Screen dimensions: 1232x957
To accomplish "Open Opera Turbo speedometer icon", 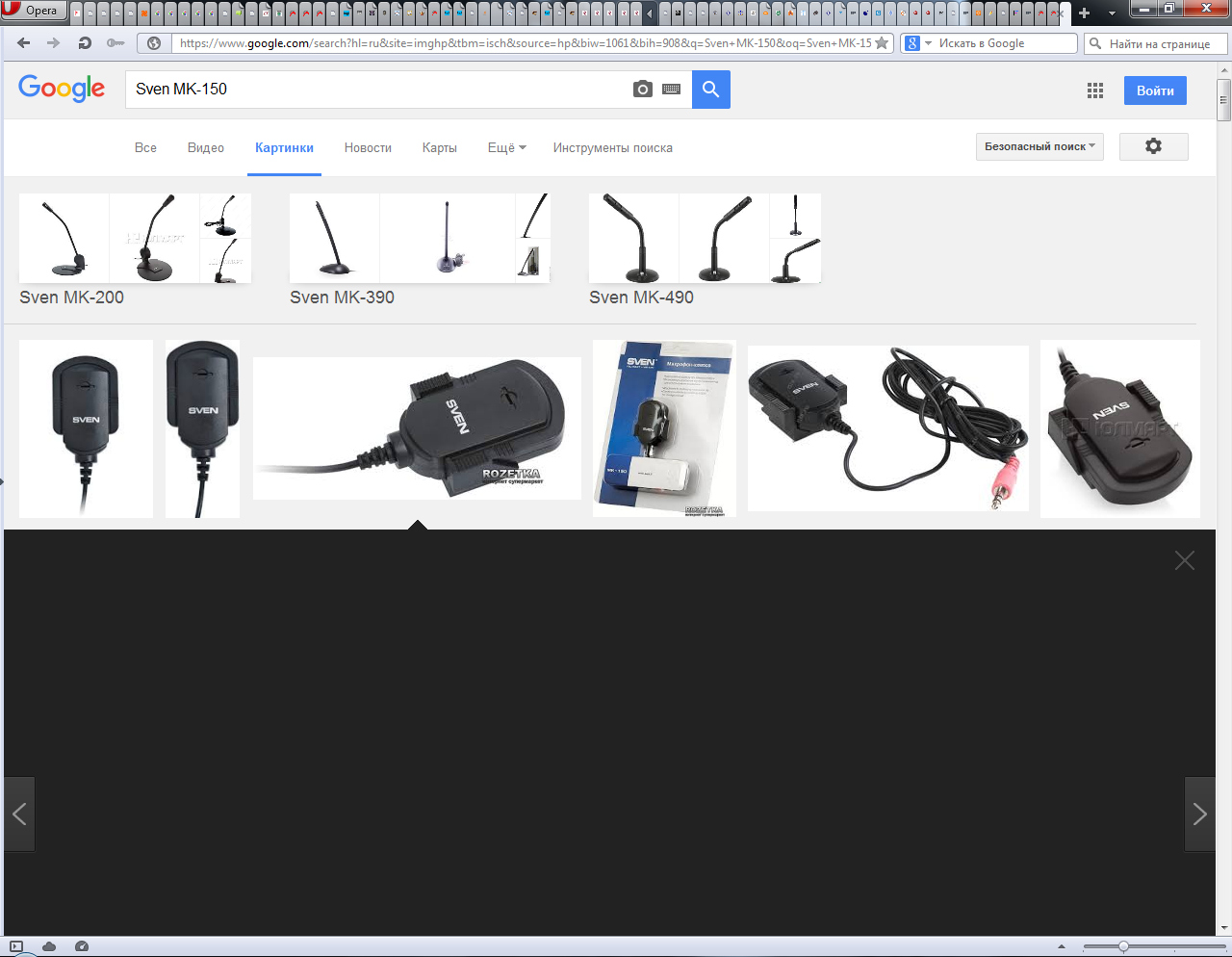I will [x=82, y=946].
